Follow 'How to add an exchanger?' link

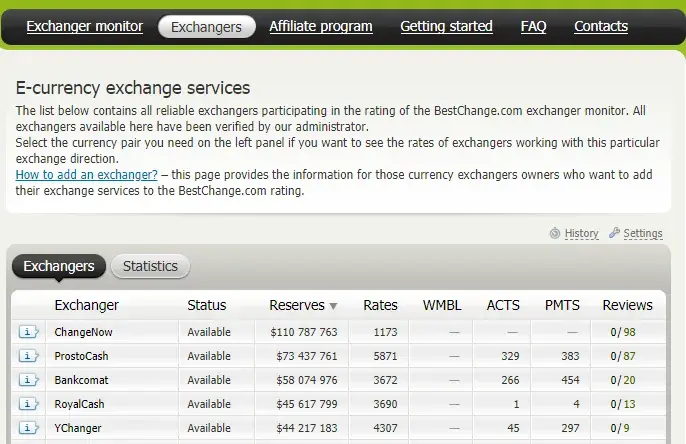[87, 175]
